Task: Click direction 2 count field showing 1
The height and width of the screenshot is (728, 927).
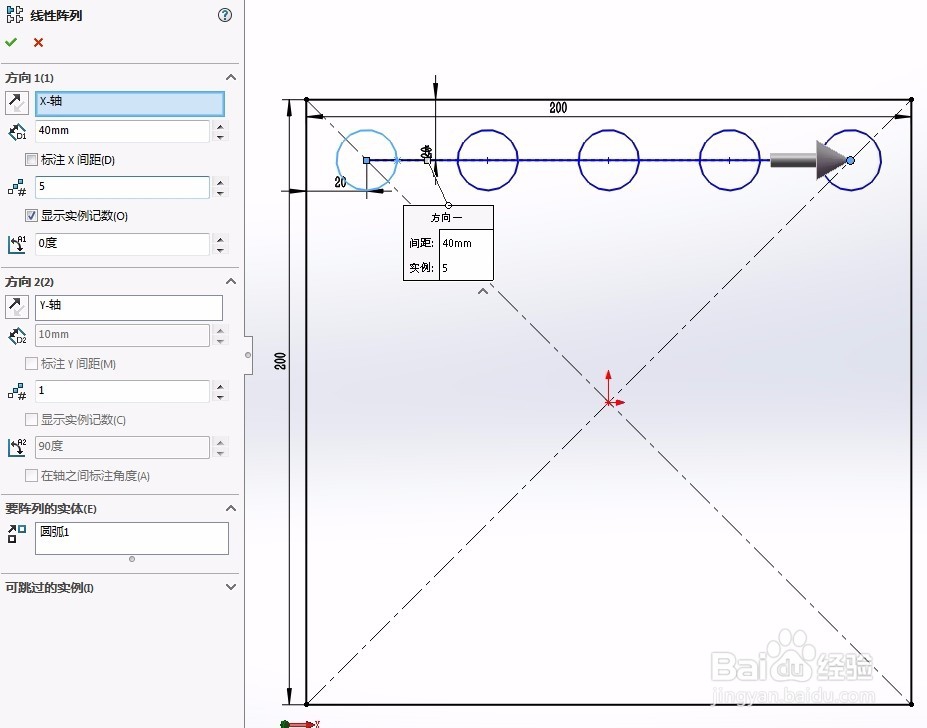Action: (122, 391)
